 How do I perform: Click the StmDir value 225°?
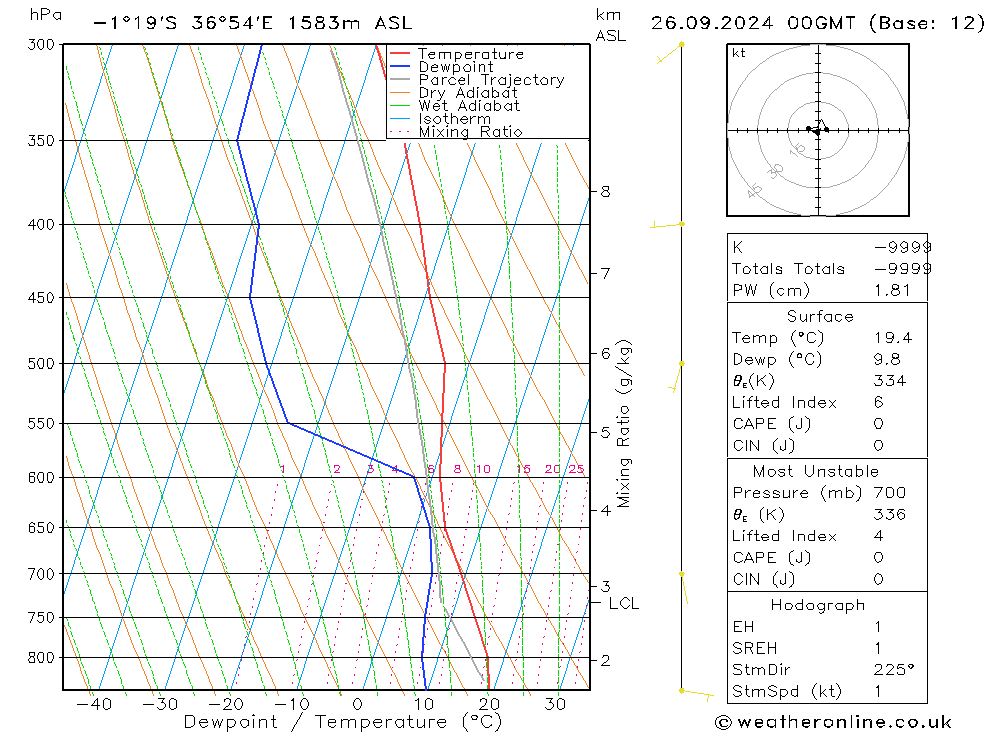894,670
